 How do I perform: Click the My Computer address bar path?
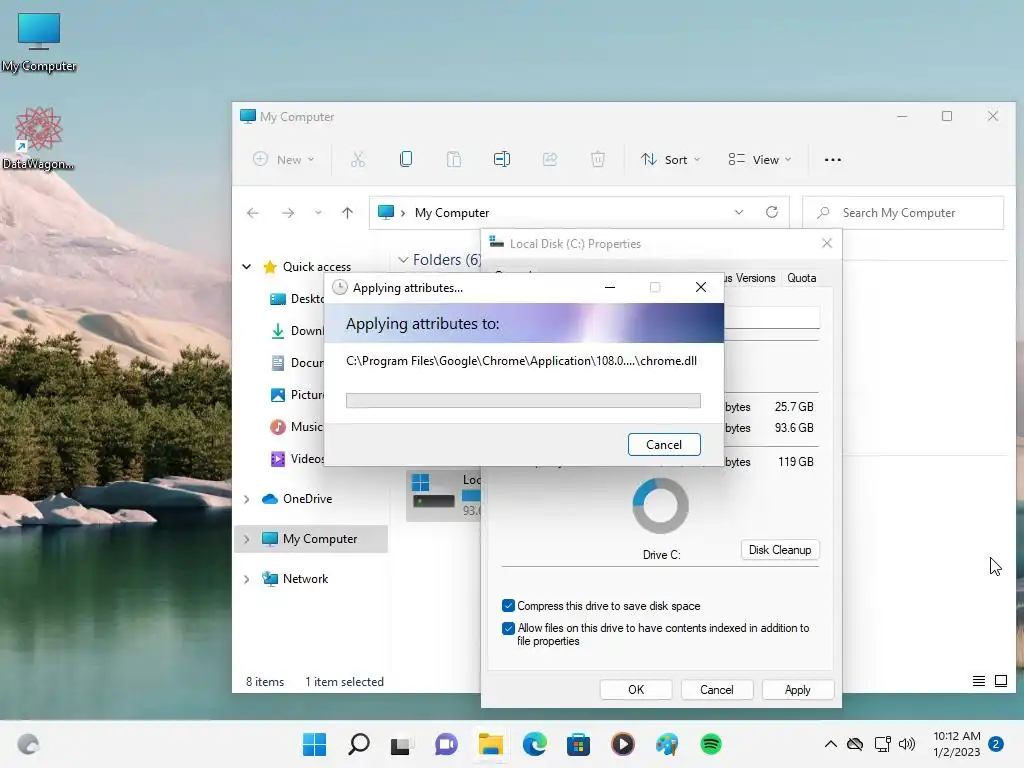(451, 213)
